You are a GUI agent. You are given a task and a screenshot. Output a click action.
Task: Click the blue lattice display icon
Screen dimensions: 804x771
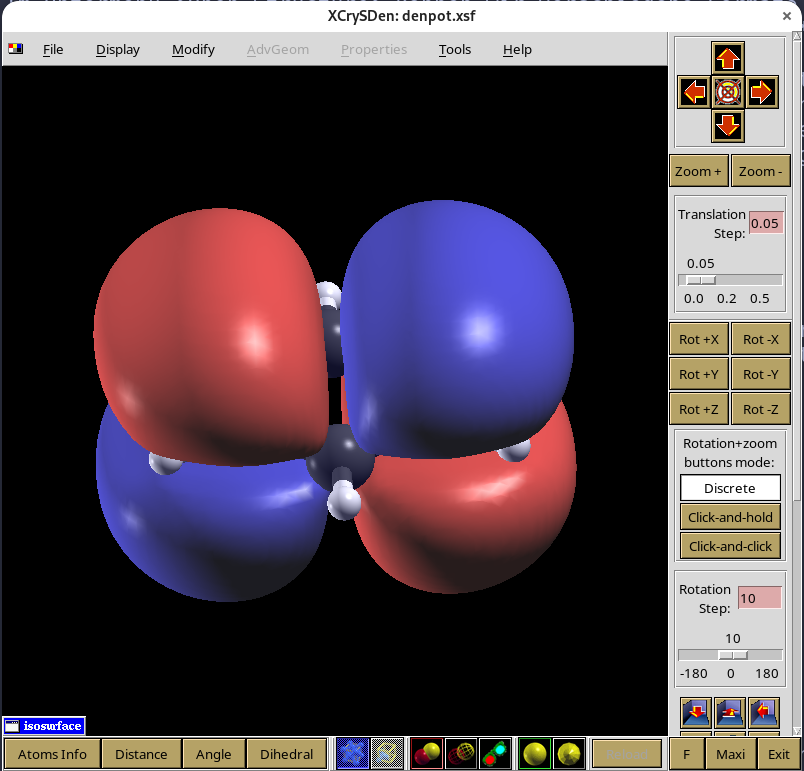coord(352,754)
